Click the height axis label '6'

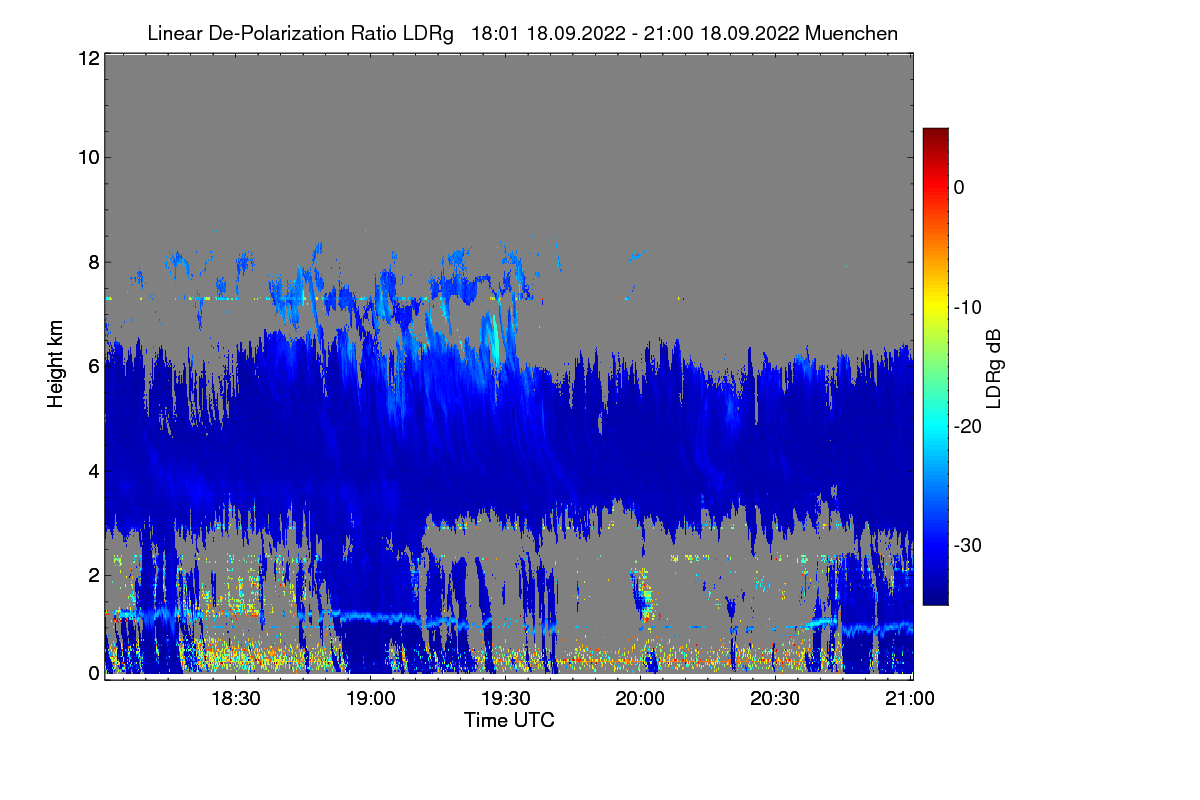coord(93,367)
